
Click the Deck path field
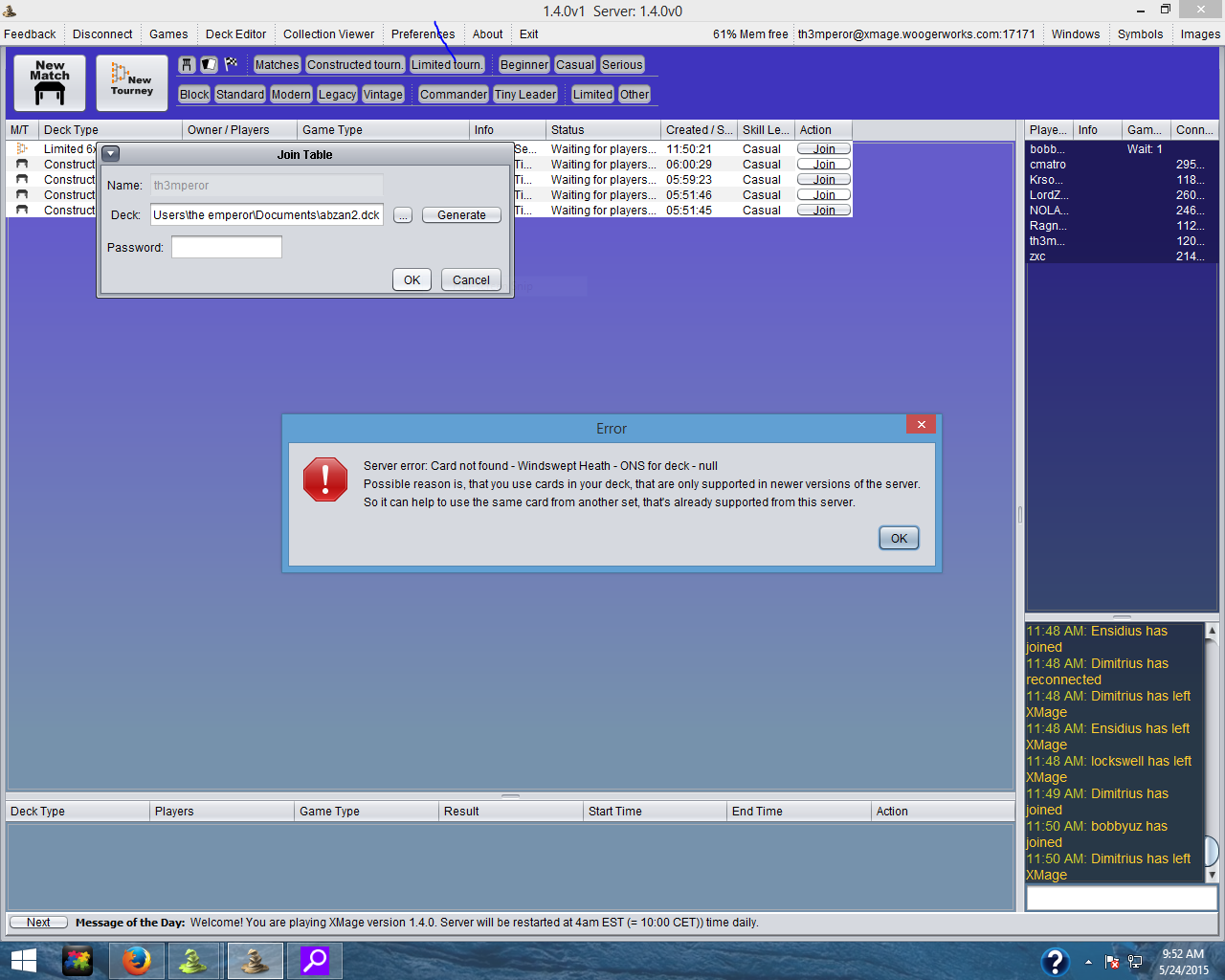[x=267, y=214]
